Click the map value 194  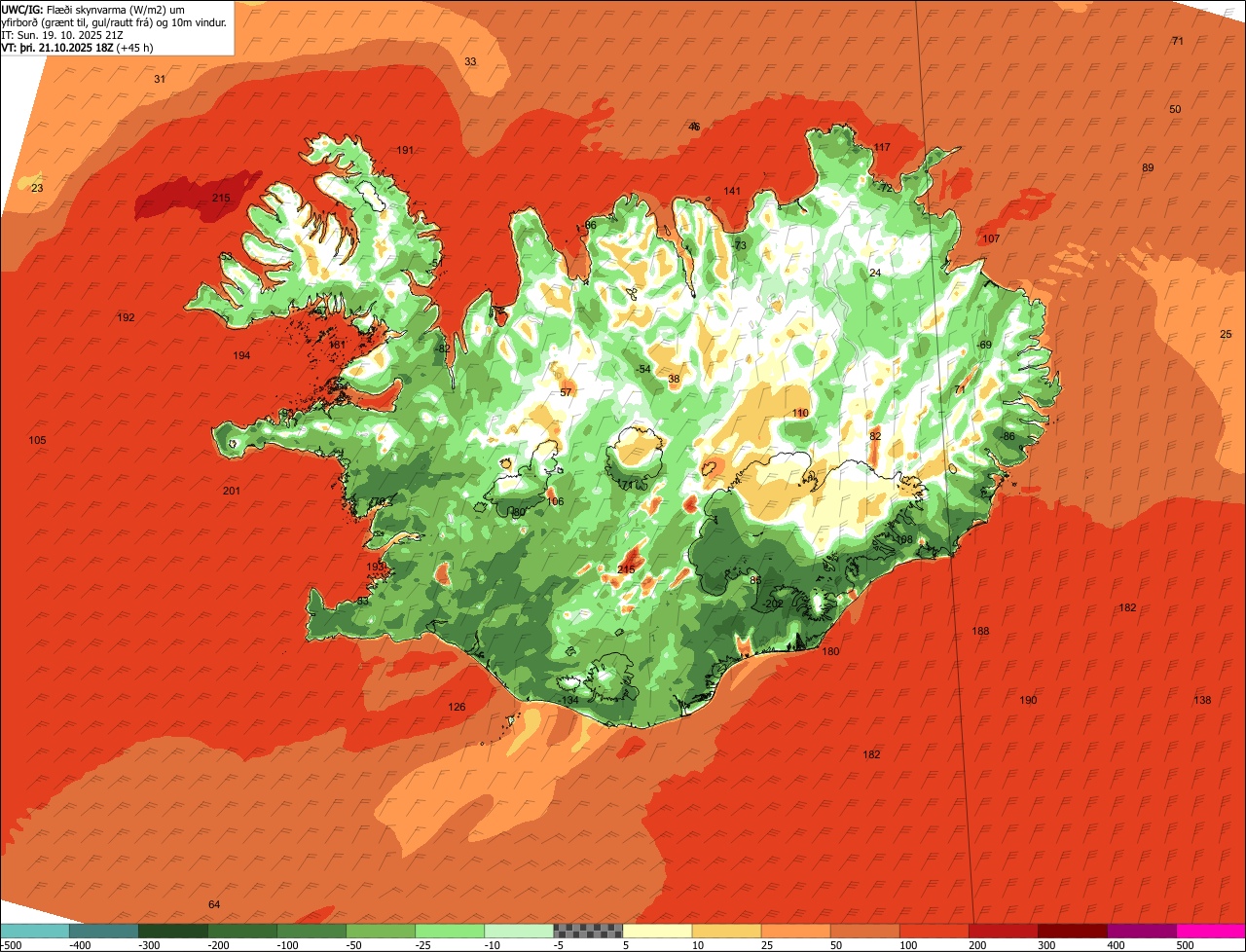click(x=241, y=355)
